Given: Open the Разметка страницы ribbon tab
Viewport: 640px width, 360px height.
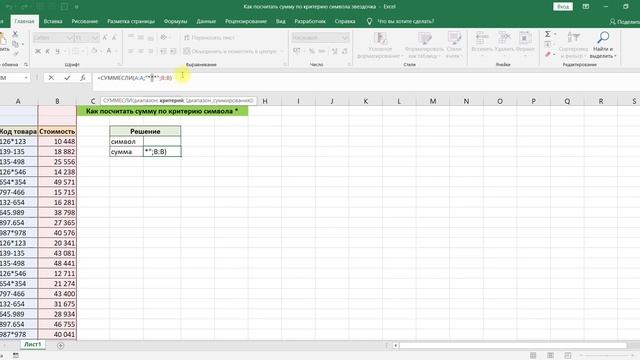Looking at the screenshot, I should (131, 21).
